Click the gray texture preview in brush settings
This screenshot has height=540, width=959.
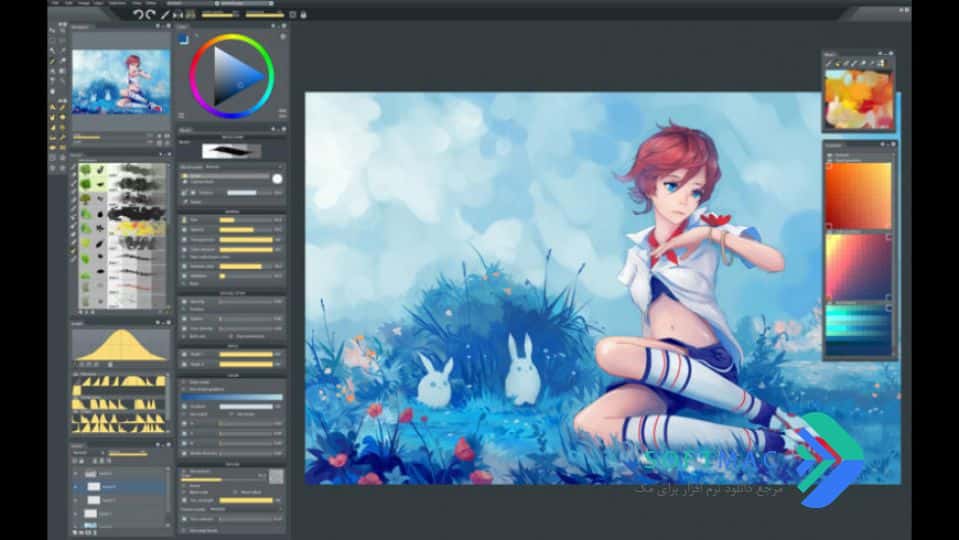point(276,477)
